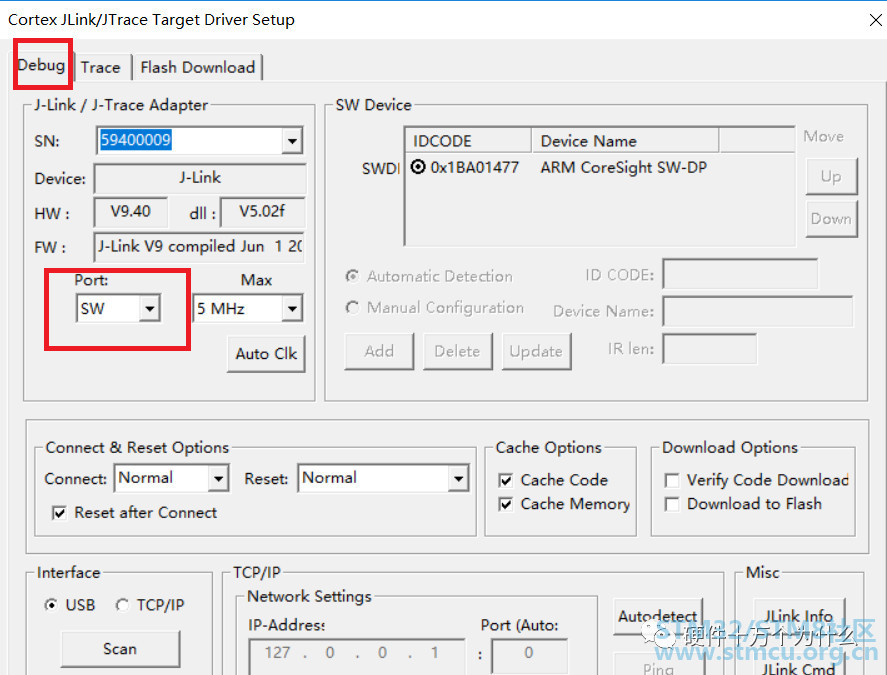Expand the SN serial number dropdown
This screenshot has width=887, height=675.
click(292, 140)
